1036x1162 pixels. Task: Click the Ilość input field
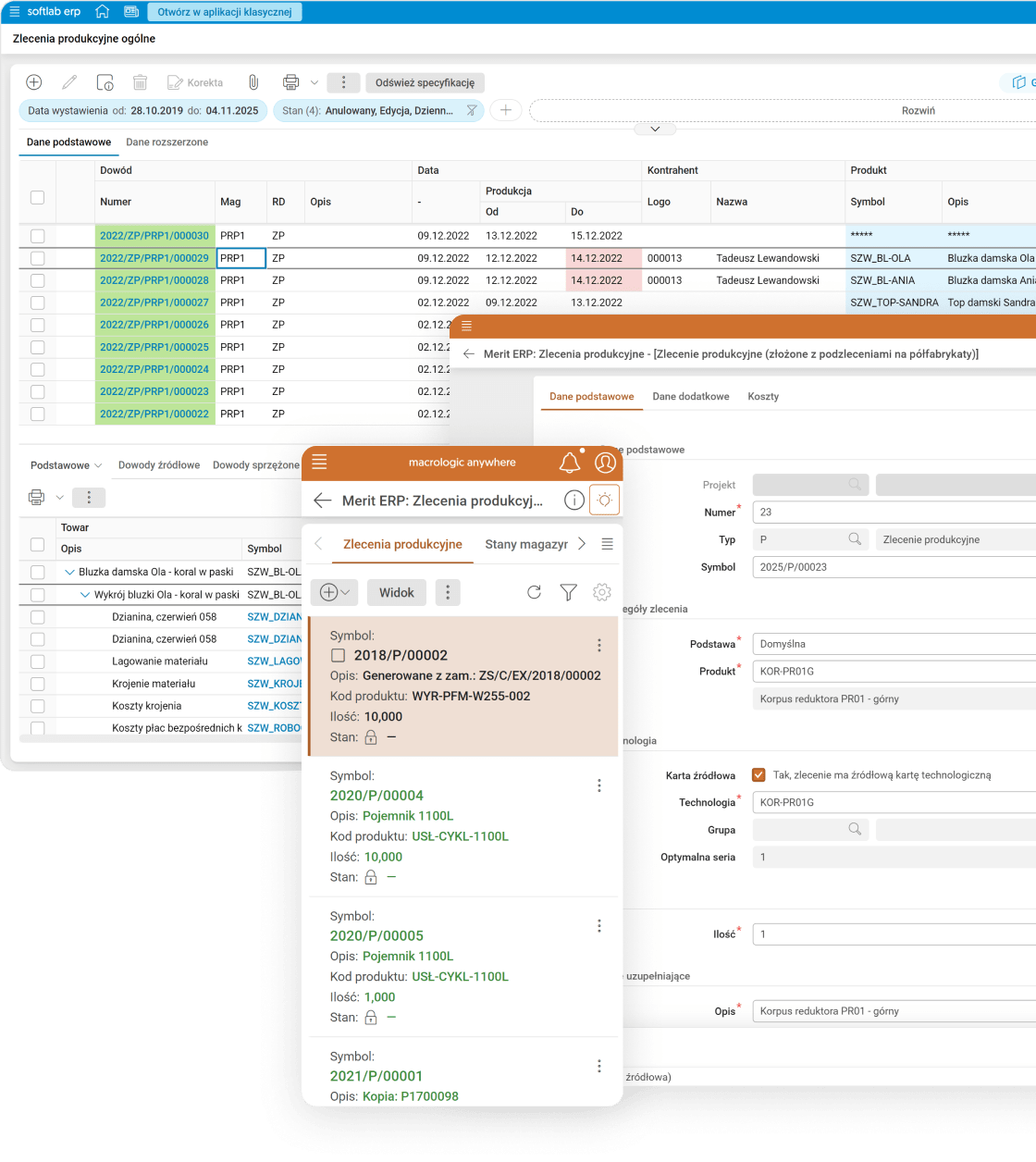click(893, 934)
